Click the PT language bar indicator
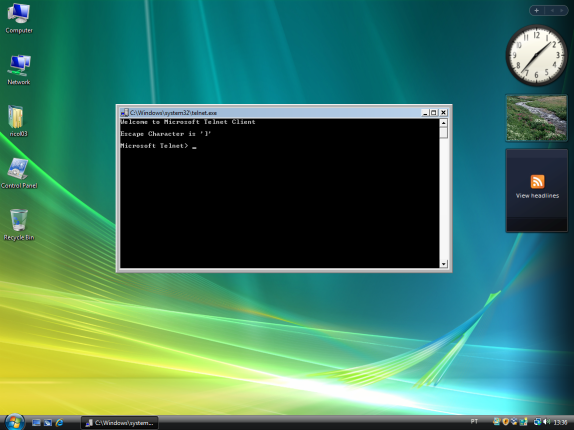574x430 pixels. [474, 422]
